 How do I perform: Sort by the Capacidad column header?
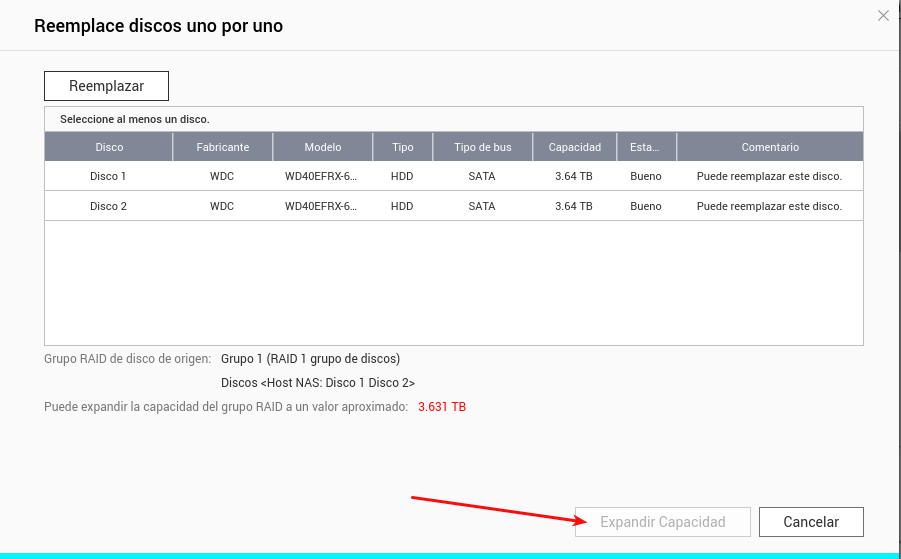tap(574, 147)
